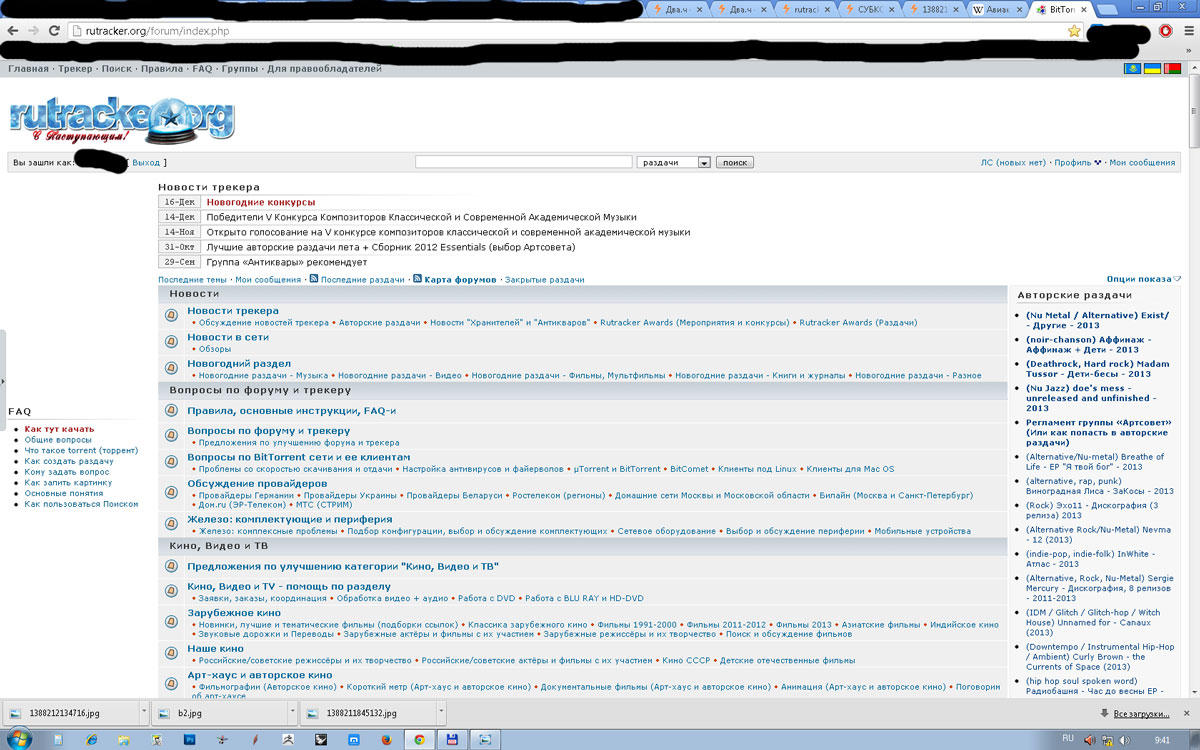Click the Выход logout link
Viewport: 1200px width, 750px height.
pyautogui.click(x=146, y=162)
